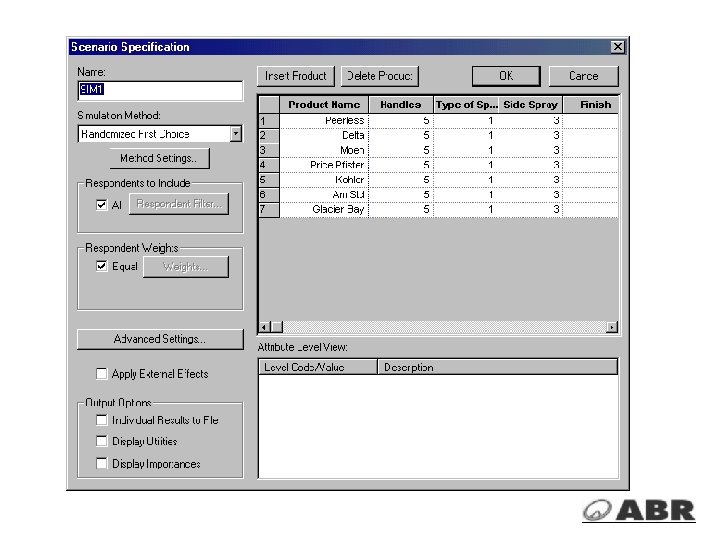The image size is (720, 540).
Task: Click the Delta product name cell
Action: point(324,136)
